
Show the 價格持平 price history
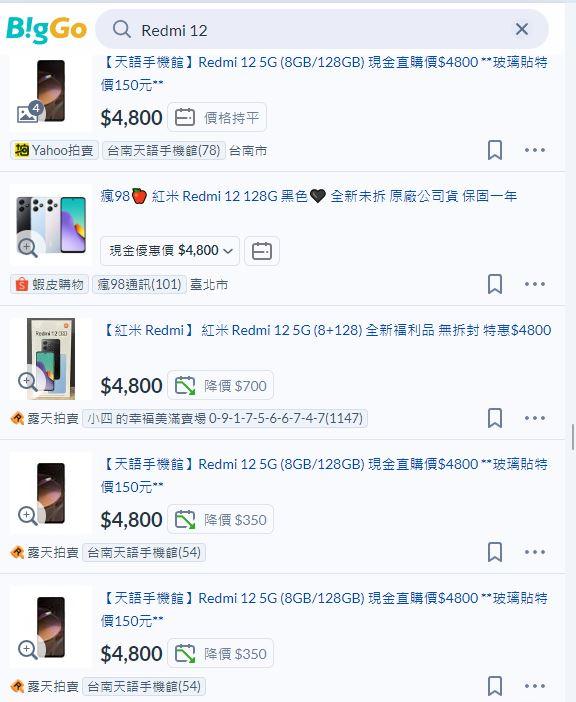217,117
